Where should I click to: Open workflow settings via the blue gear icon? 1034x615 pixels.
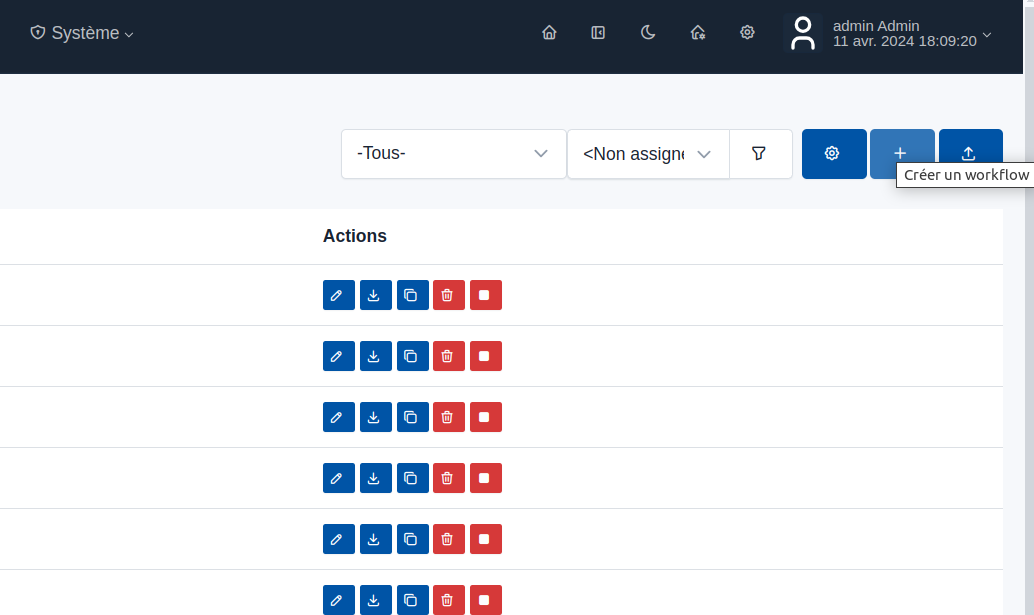pyautogui.click(x=833, y=154)
